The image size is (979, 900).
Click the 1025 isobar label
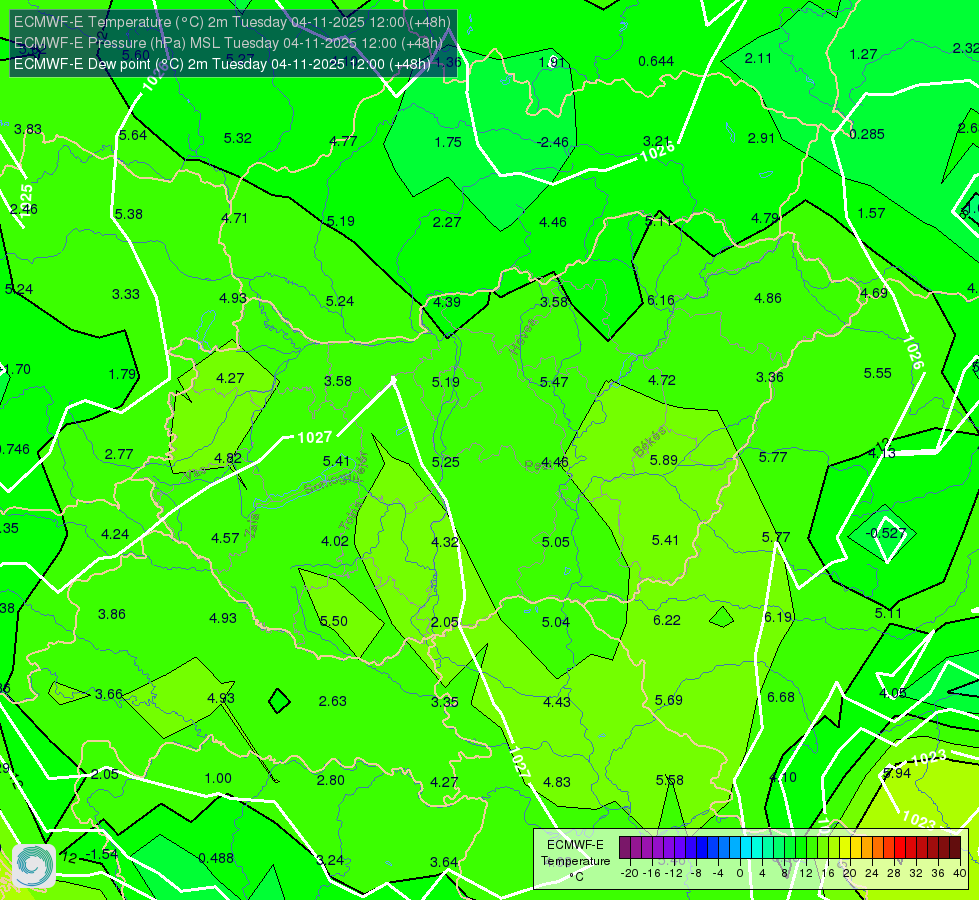coord(26,199)
